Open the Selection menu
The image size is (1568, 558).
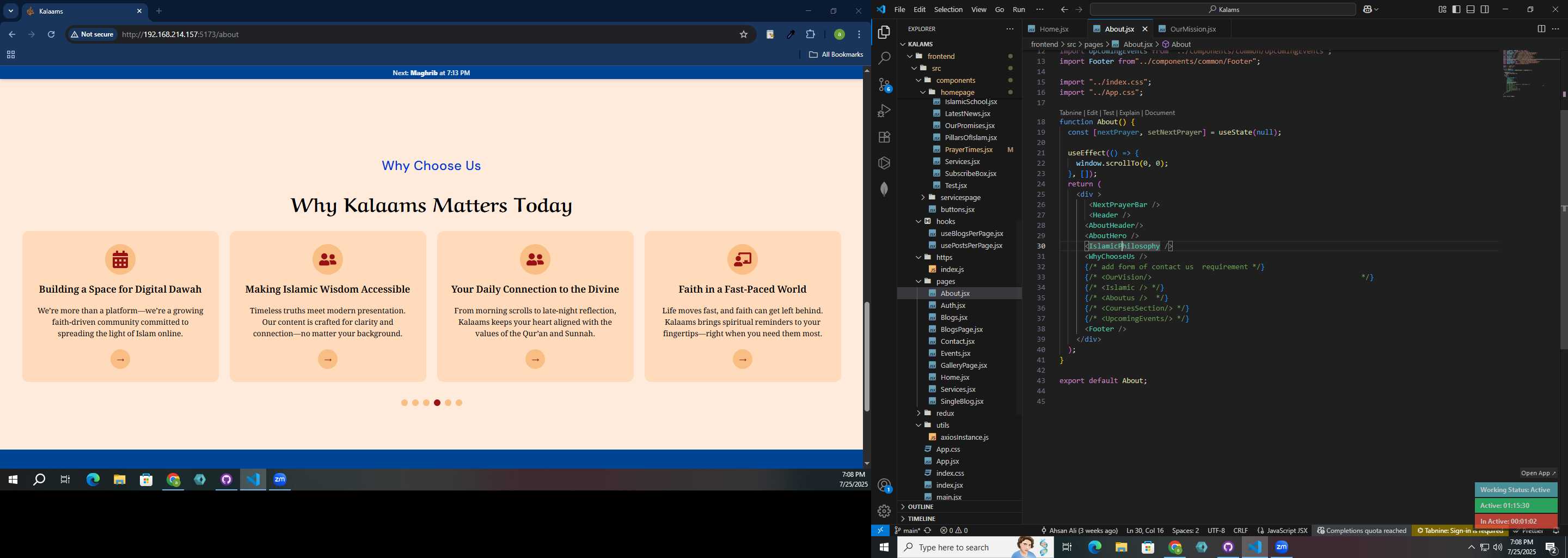(x=948, y=9)
